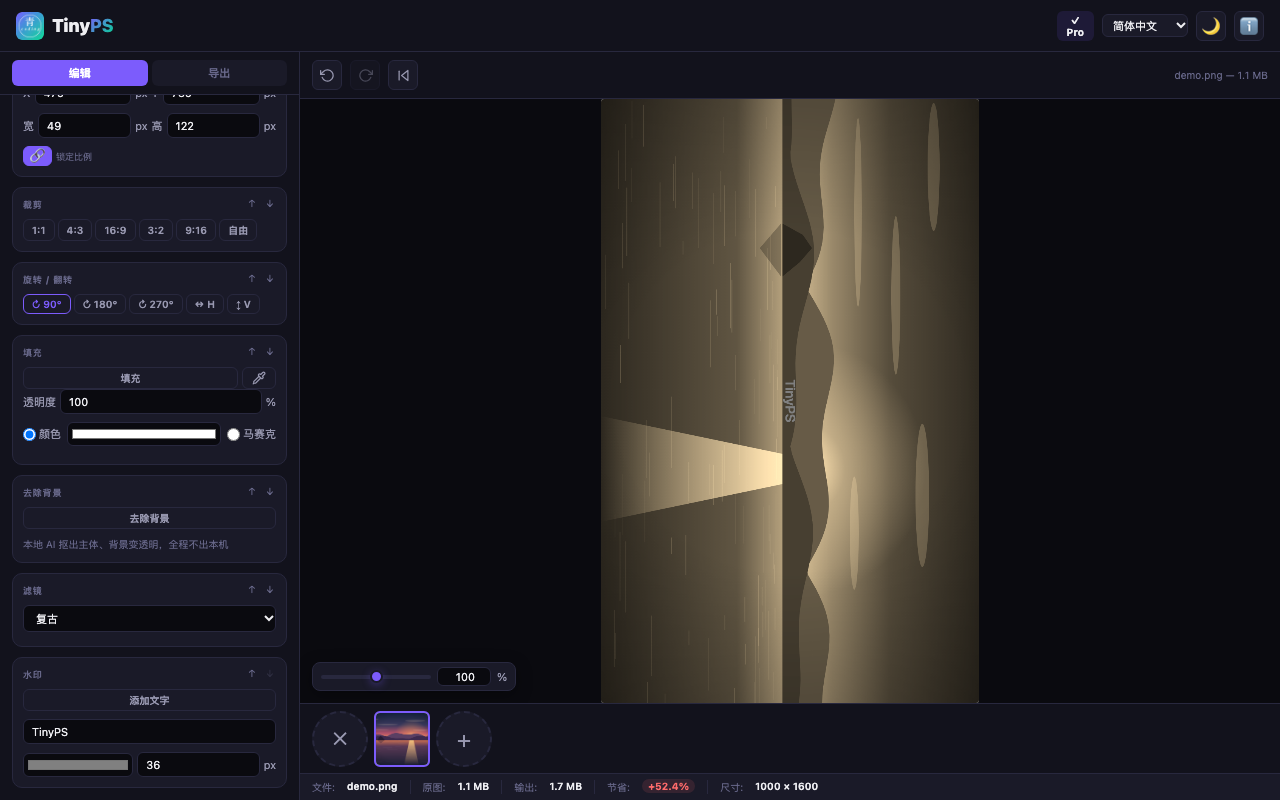Choose the 1:1 crop ratio
This screenshot has width=1280, height=800.
[x=39, y=230]
